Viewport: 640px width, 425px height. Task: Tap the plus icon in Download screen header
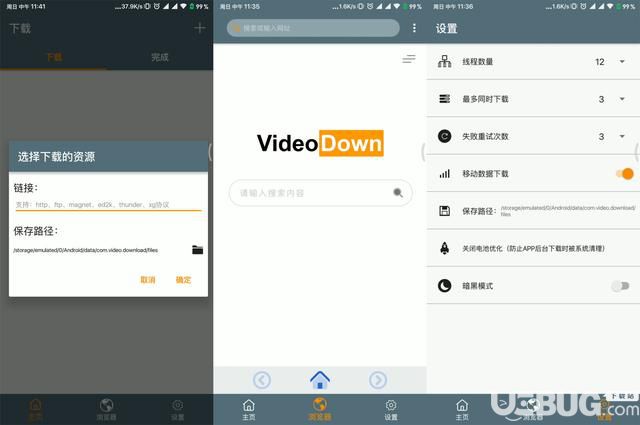200,28
